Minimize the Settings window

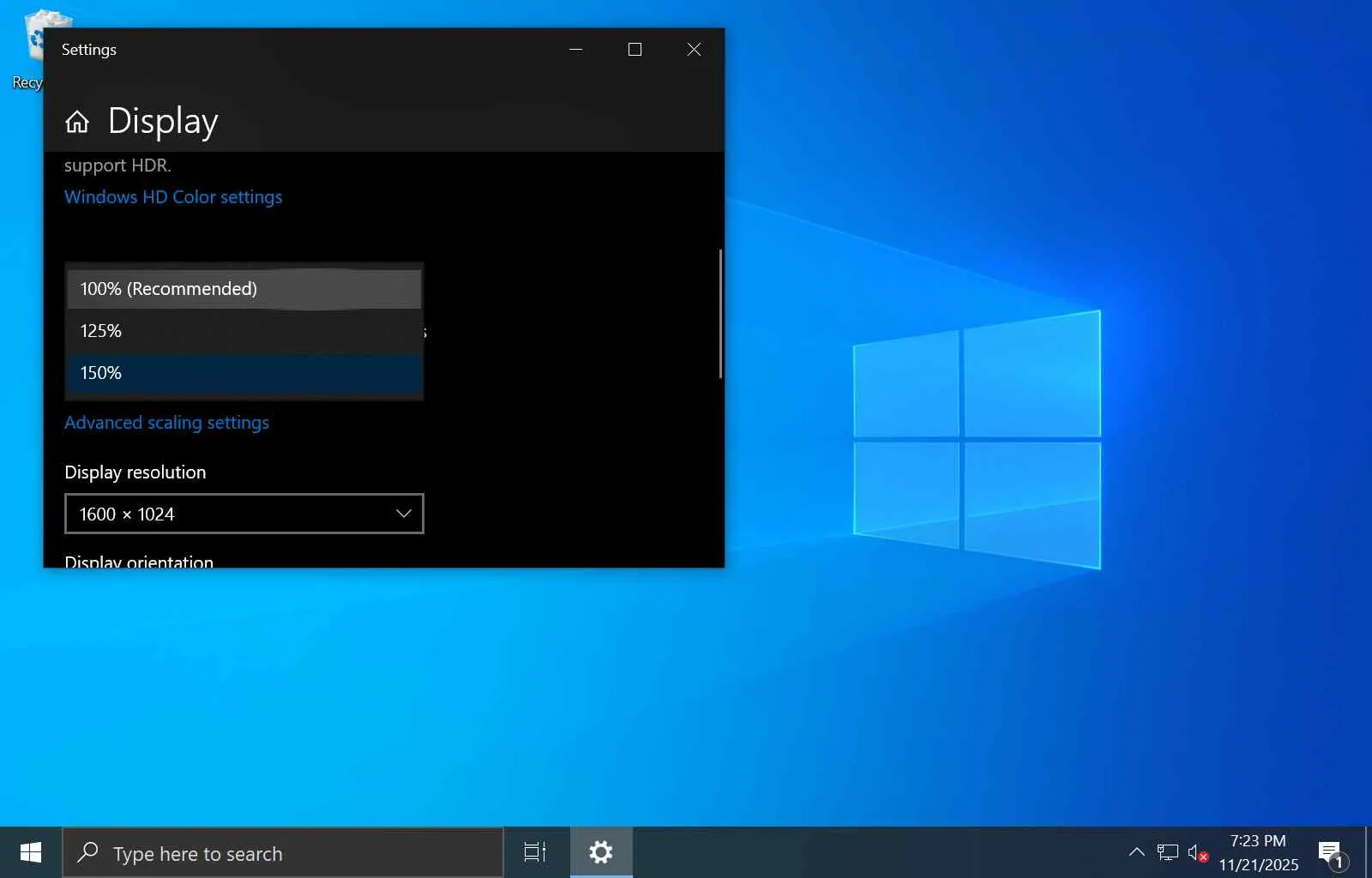click(576, 50)
